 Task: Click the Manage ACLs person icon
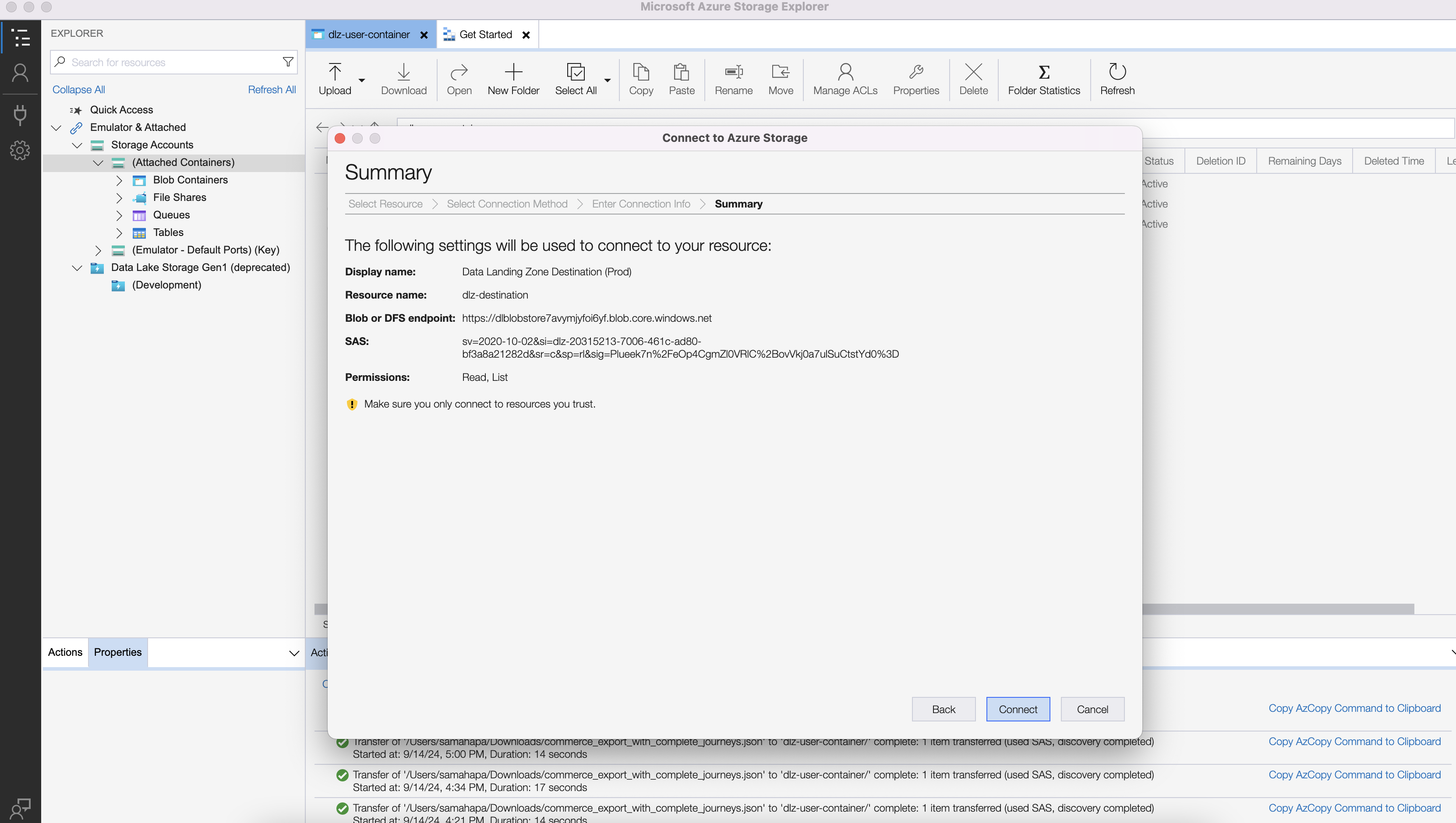[845, 72]
